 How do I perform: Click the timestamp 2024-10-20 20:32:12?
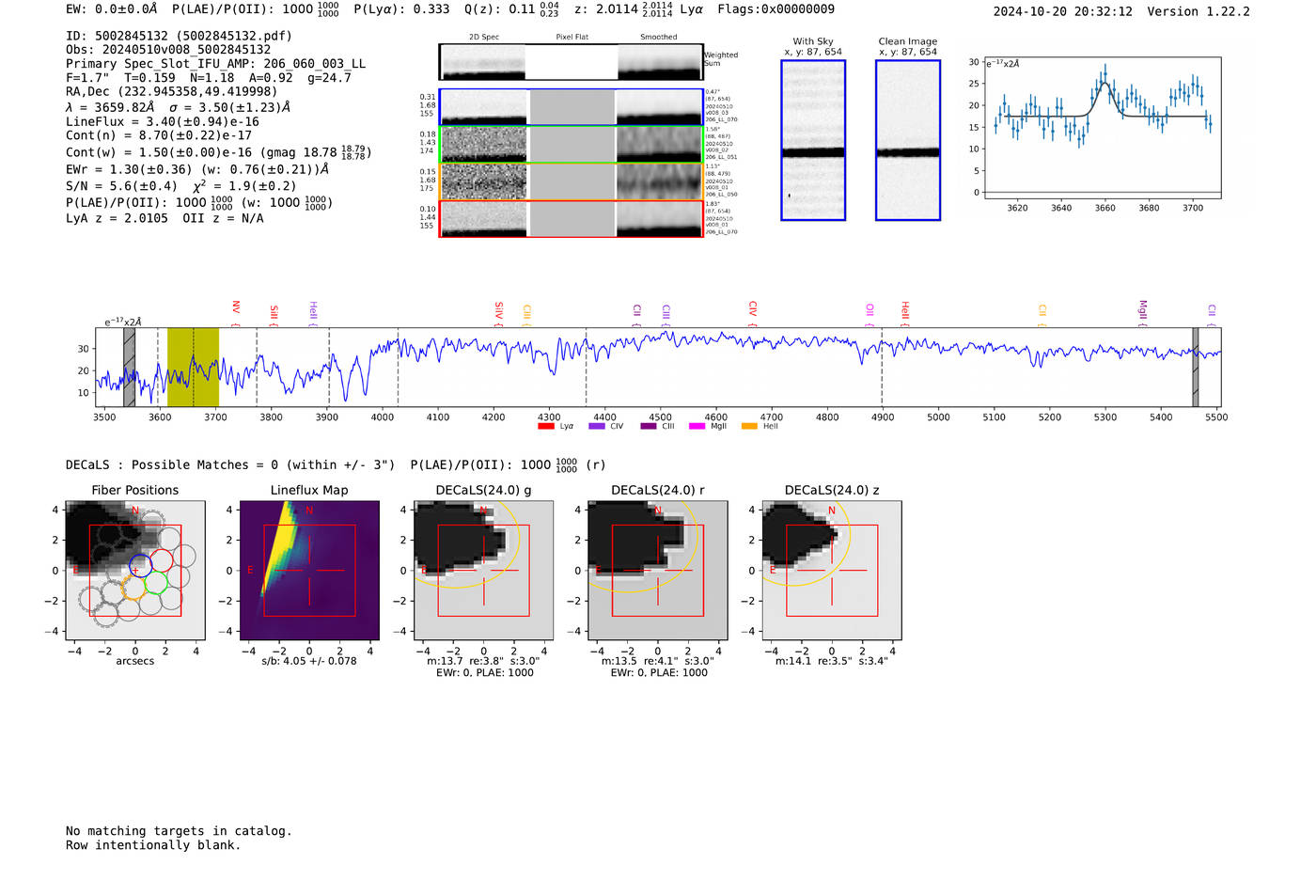pyautogui.click(x=1063, y=11)
